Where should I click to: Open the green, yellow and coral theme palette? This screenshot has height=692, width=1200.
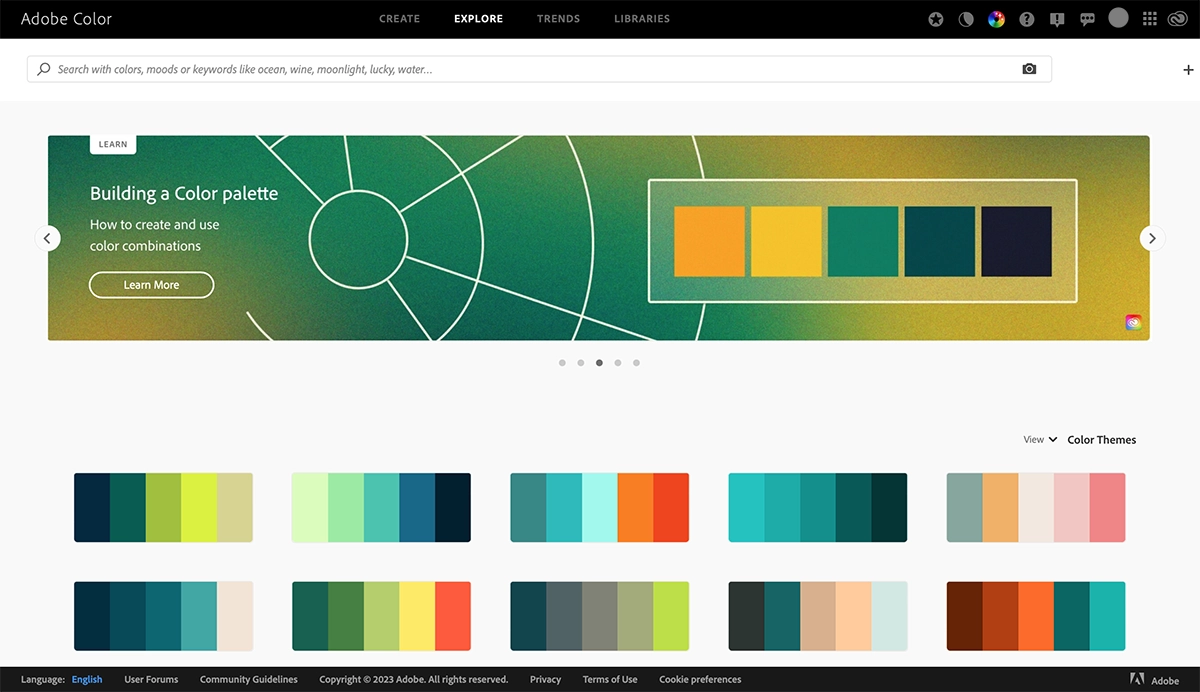tap(381, 616)
